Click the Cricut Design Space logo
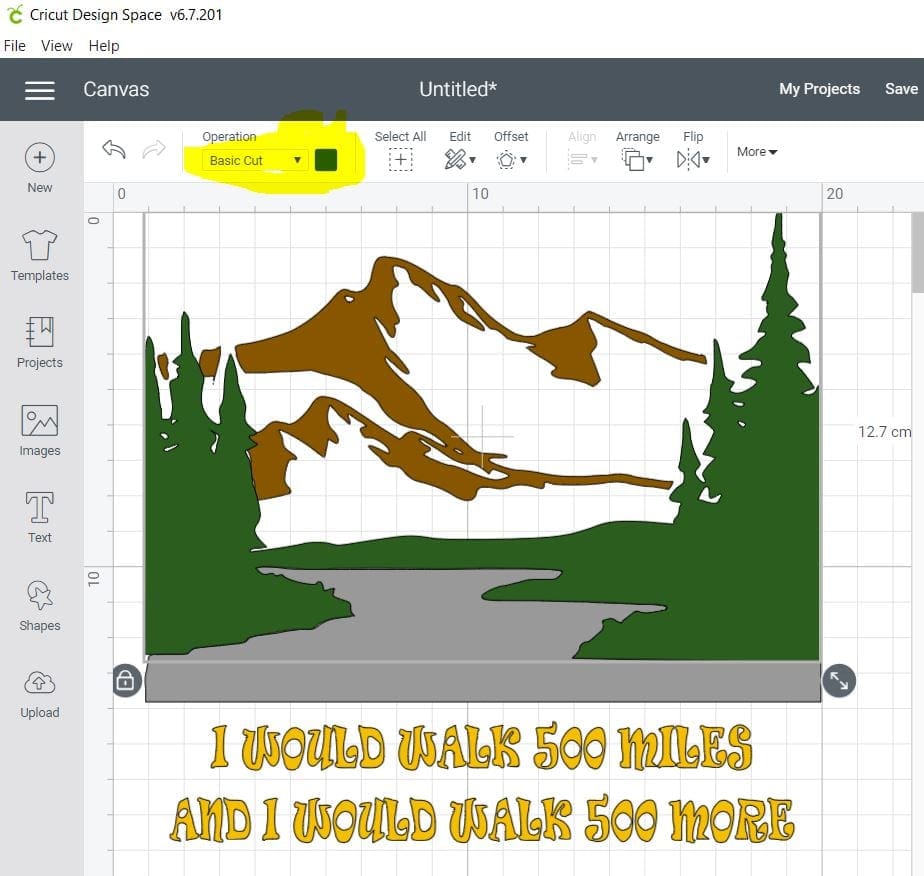 pos(15,14)
